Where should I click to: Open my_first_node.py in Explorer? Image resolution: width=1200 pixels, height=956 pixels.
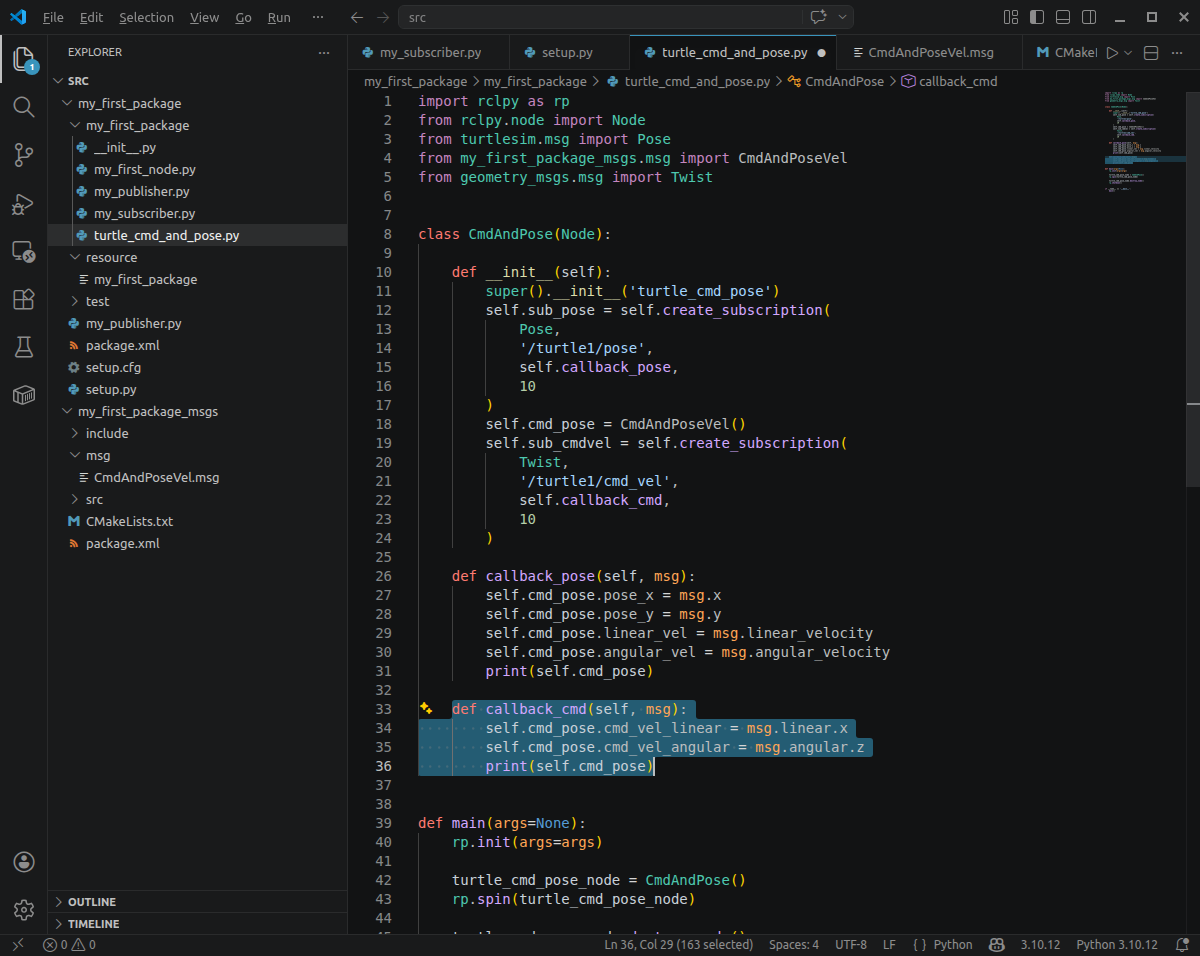click(x=145, y=169)
